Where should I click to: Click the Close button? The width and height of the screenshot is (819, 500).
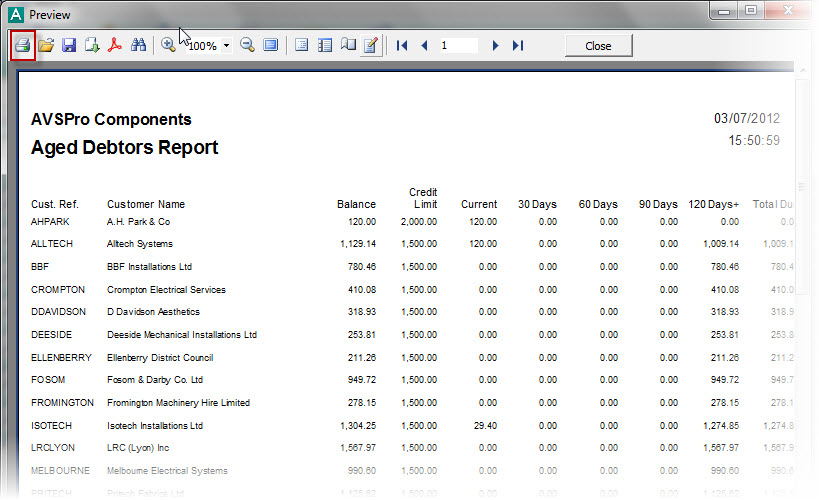pos(598,46)
